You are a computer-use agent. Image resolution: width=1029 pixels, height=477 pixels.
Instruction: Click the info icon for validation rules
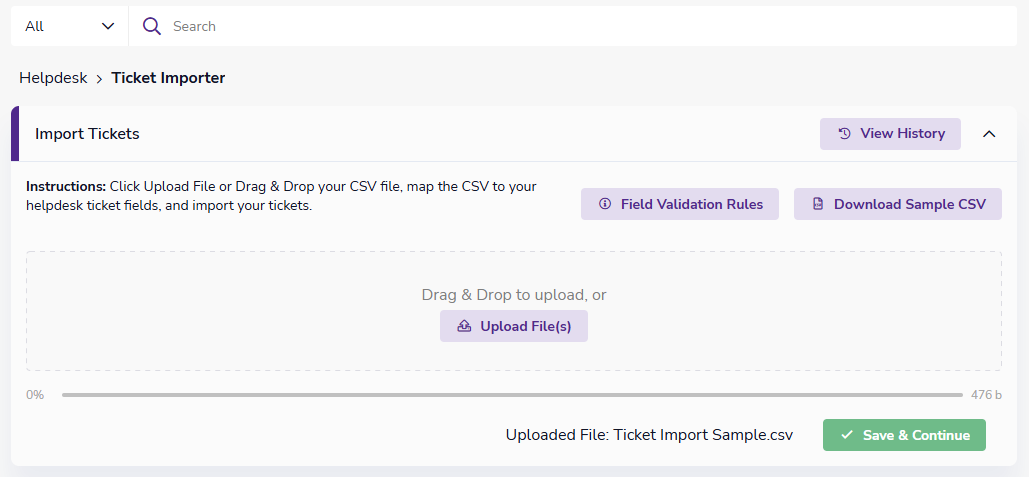[605, 204]
